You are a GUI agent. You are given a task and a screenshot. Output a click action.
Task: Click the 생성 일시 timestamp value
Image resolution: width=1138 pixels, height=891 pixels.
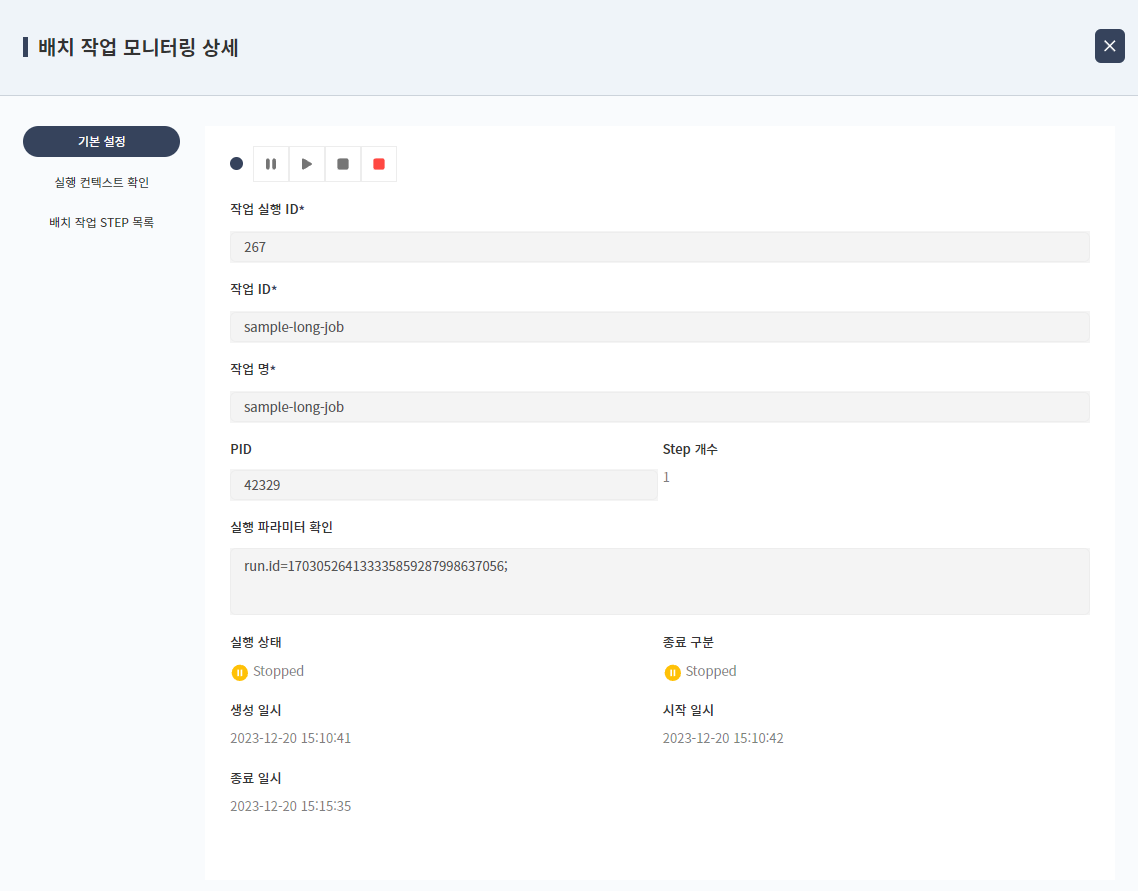coord(290,739)
